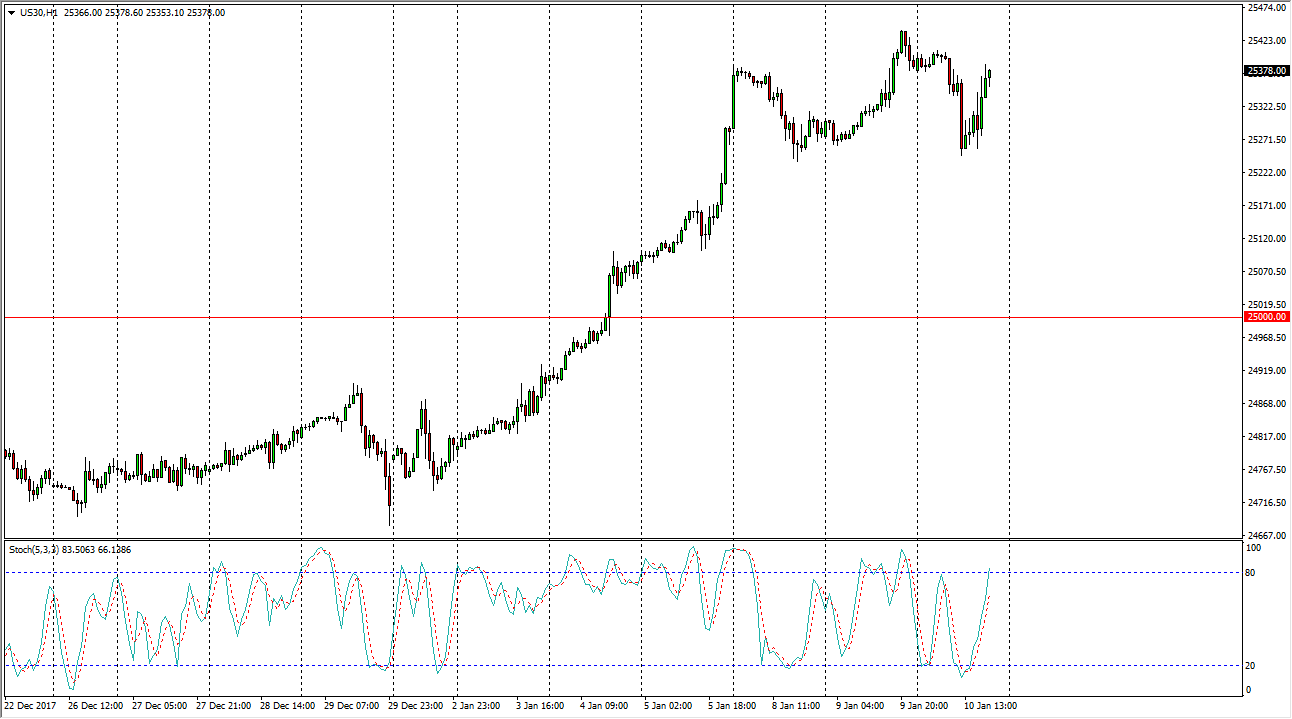Click the 9 Jan 20:00 time label
Image resolution: width=1292 pixels, height=719 pixels.
[925, 706]
